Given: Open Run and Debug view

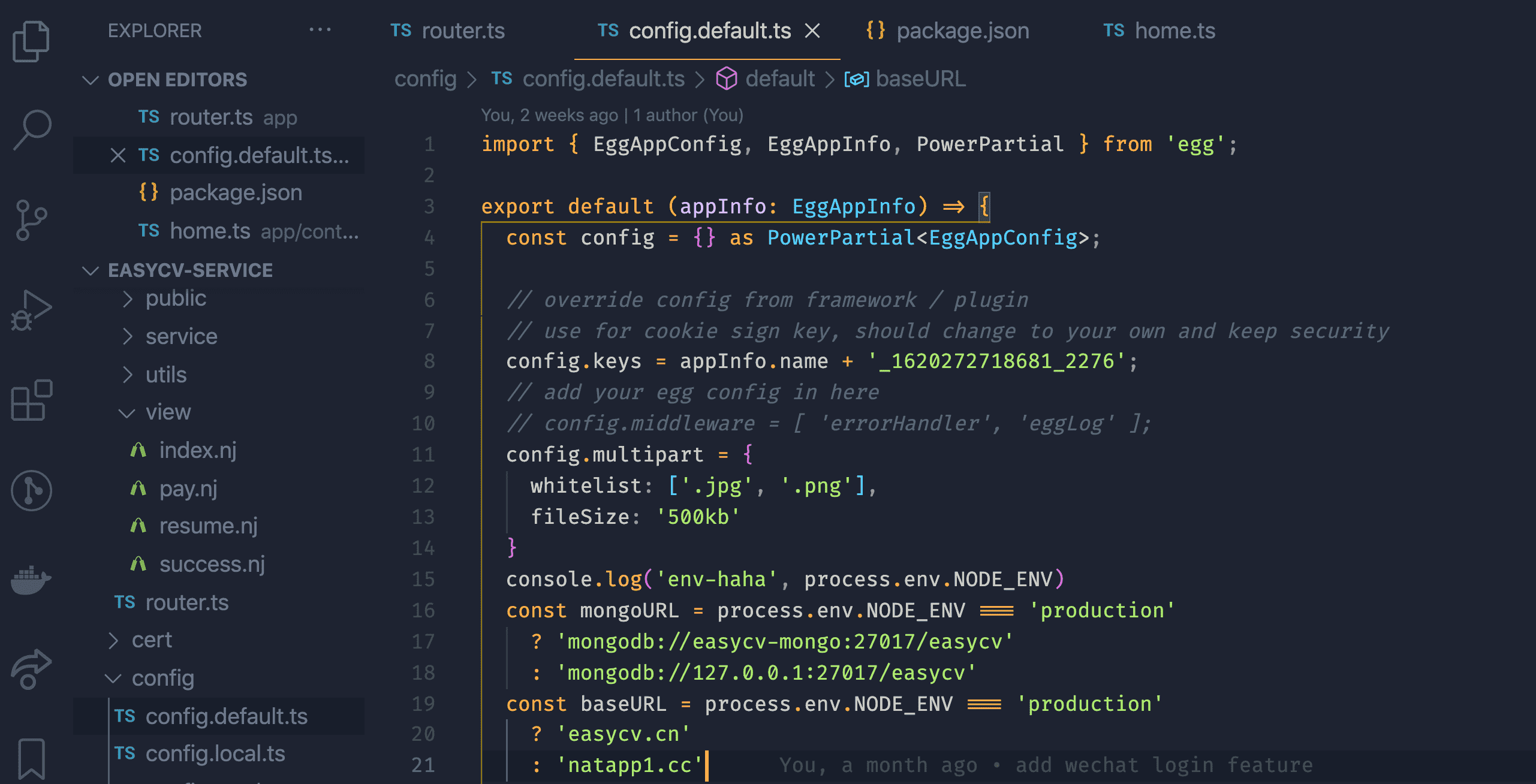Looking at the screenshot, I should tap(31, 310).
